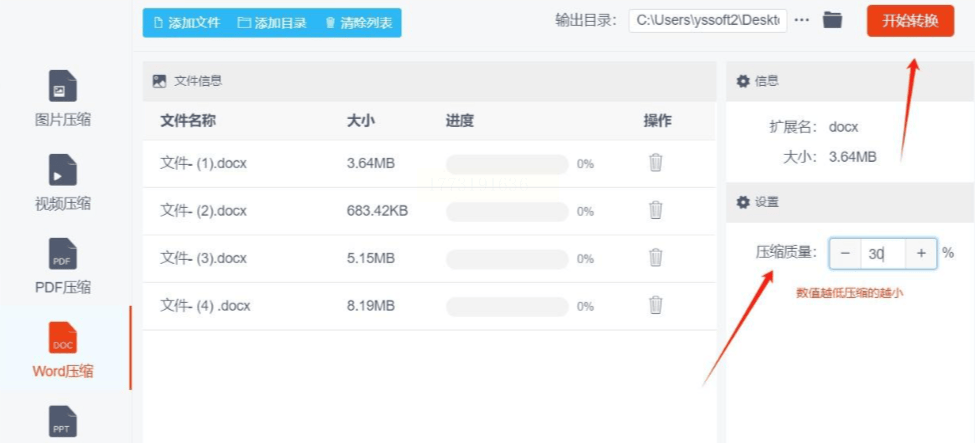This screenshot has height=443, width=975.
Task: Open output folder via folder icon
Action: pos(832,20)
